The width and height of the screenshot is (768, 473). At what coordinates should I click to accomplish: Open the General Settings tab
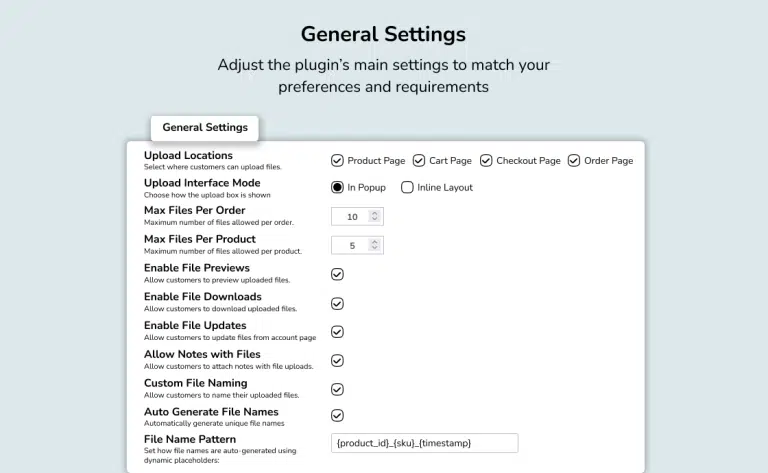[205, 128]
